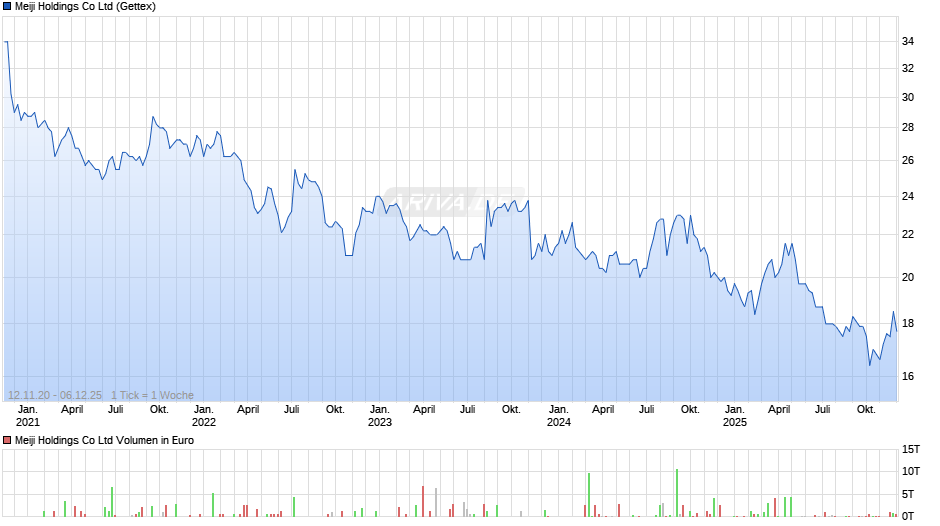Image resolution: width=940 pixels, height=526 pixels.
Task: Click the price axis value 18
Action: coord(908,323)
